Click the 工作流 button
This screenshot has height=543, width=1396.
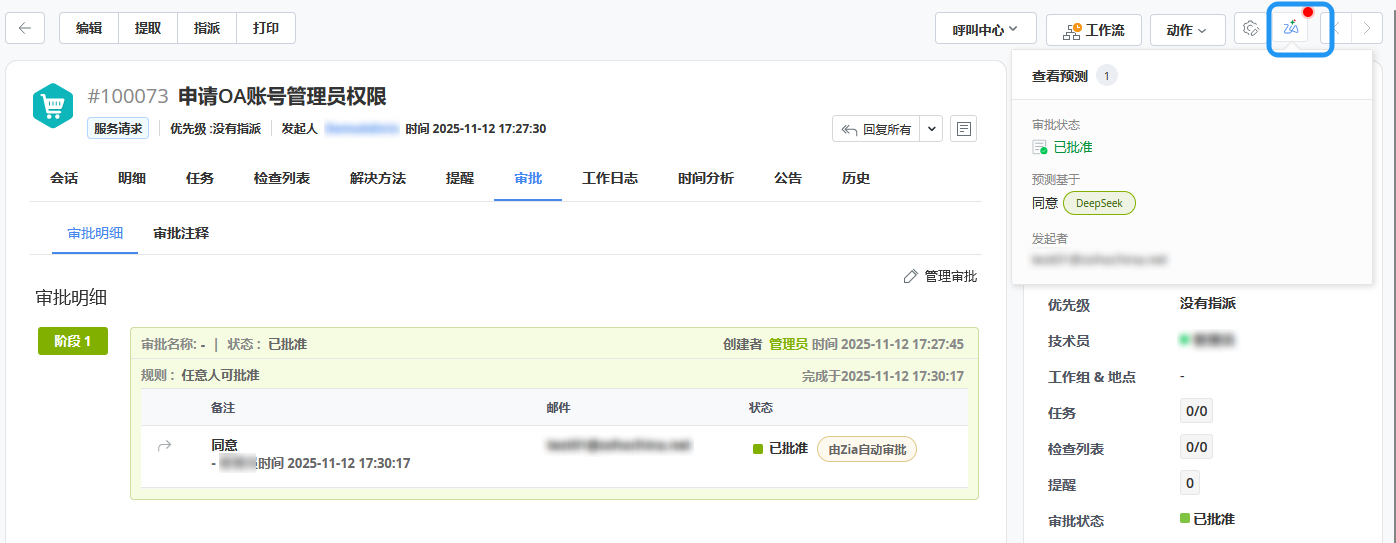[1093, 30]
